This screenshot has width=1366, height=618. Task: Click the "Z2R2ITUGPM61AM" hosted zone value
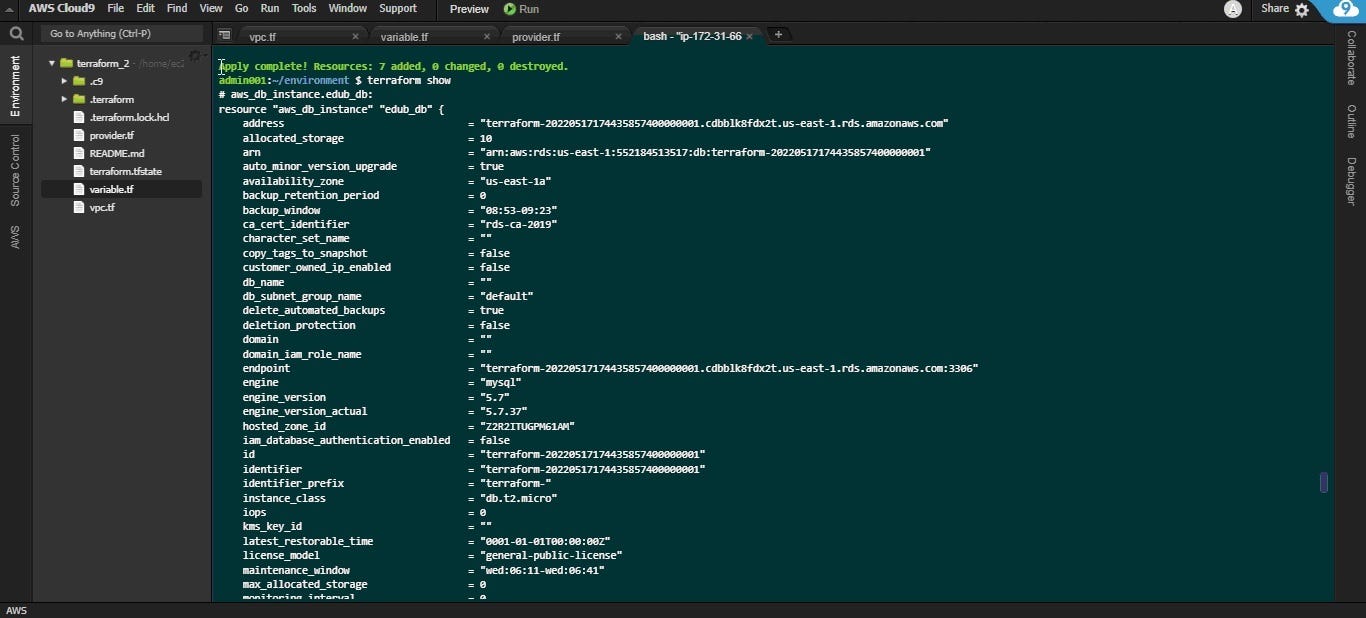tap(527, 426)
